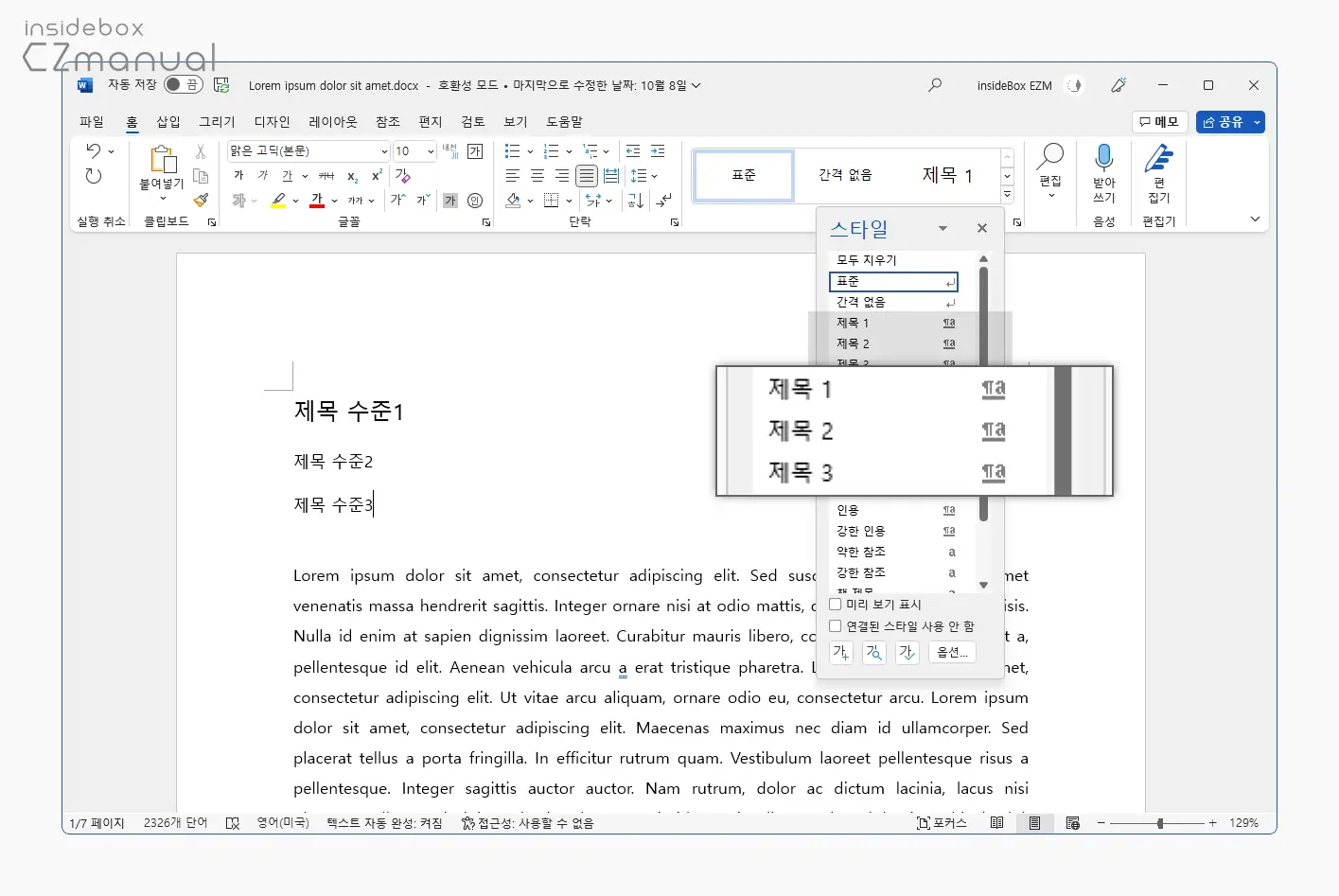Open the 삽입 ribbon tab
The width and height of the screenshot is (1339, 896).
tap(168, 122)
